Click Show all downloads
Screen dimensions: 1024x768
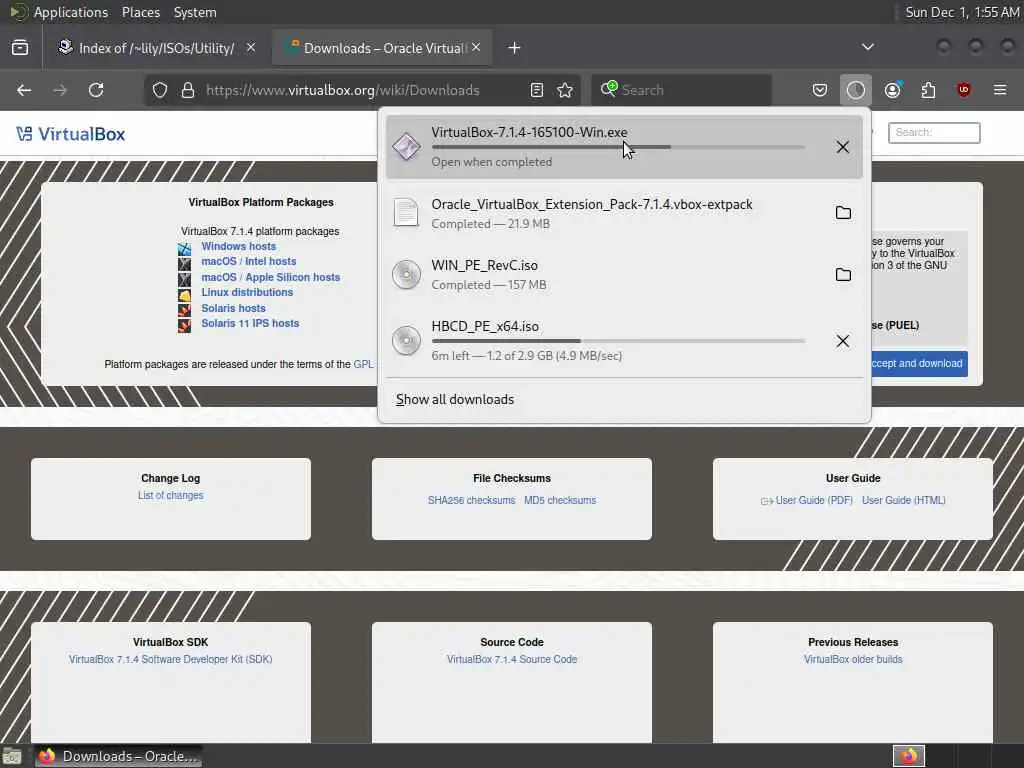[x=455, y=399]
